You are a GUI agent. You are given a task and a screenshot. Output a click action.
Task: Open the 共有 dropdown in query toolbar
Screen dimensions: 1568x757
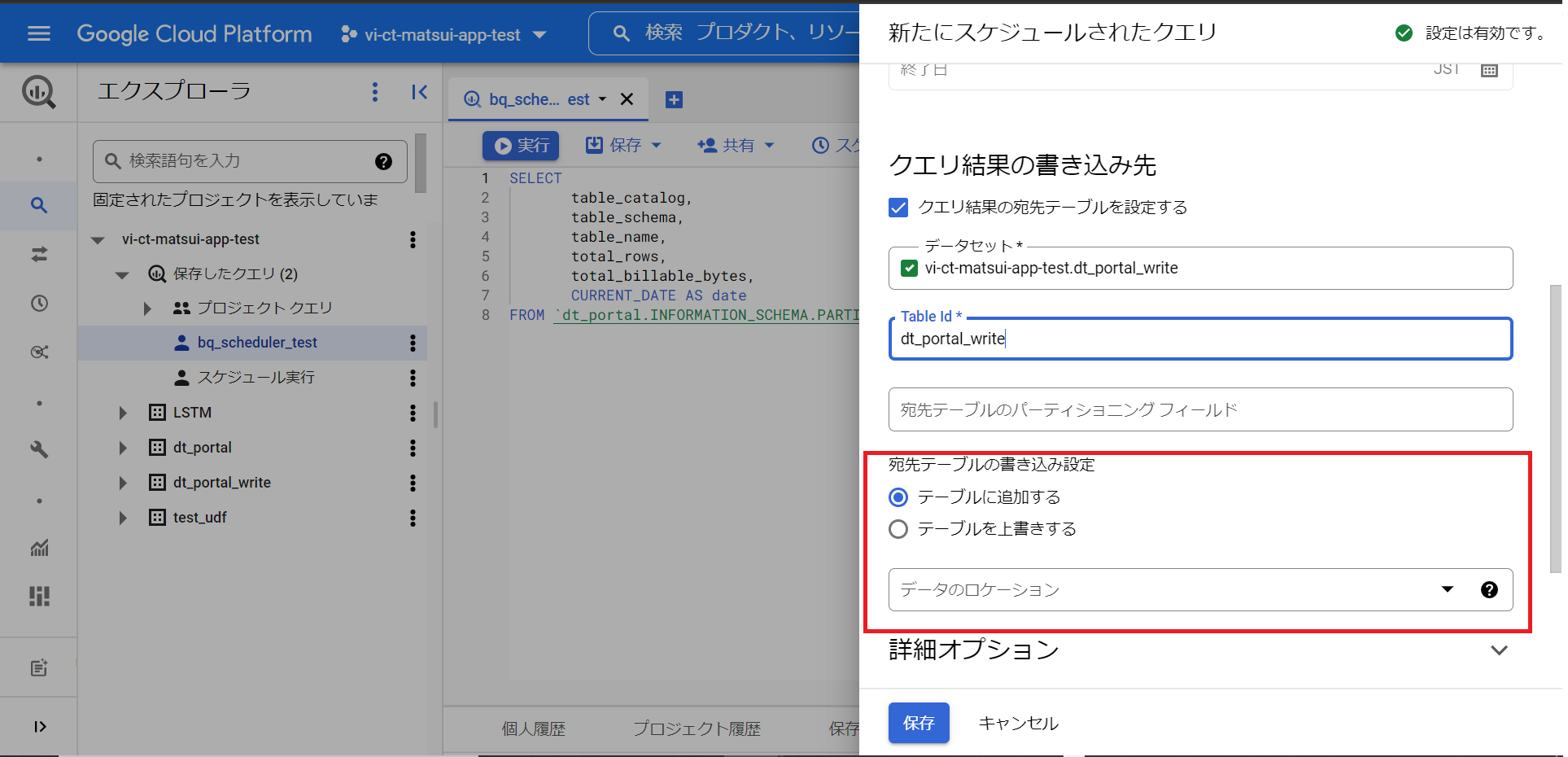(x=736, y=146)
